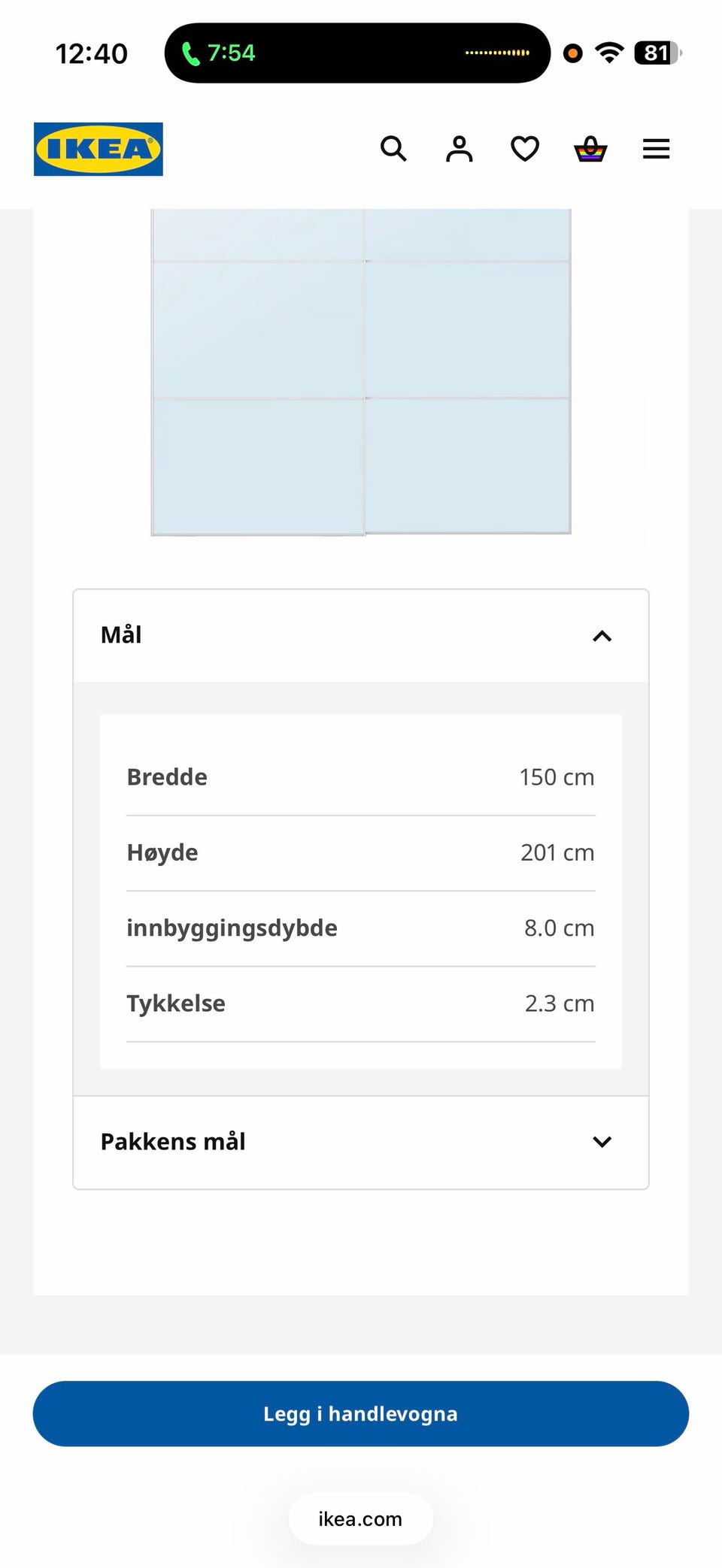Collapse the Mål section chevron

(x=602, y=637)
